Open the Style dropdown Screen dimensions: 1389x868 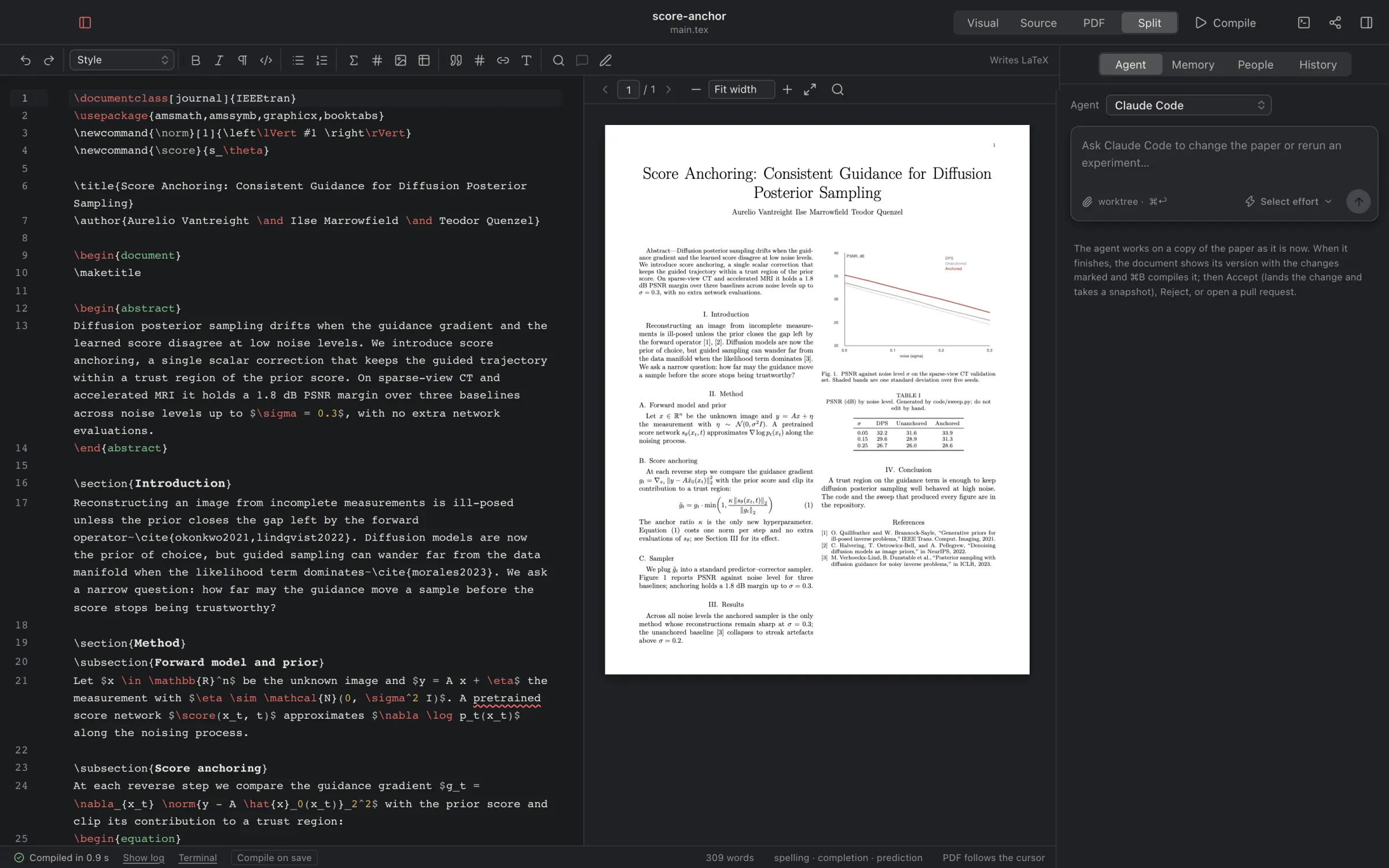122,60
